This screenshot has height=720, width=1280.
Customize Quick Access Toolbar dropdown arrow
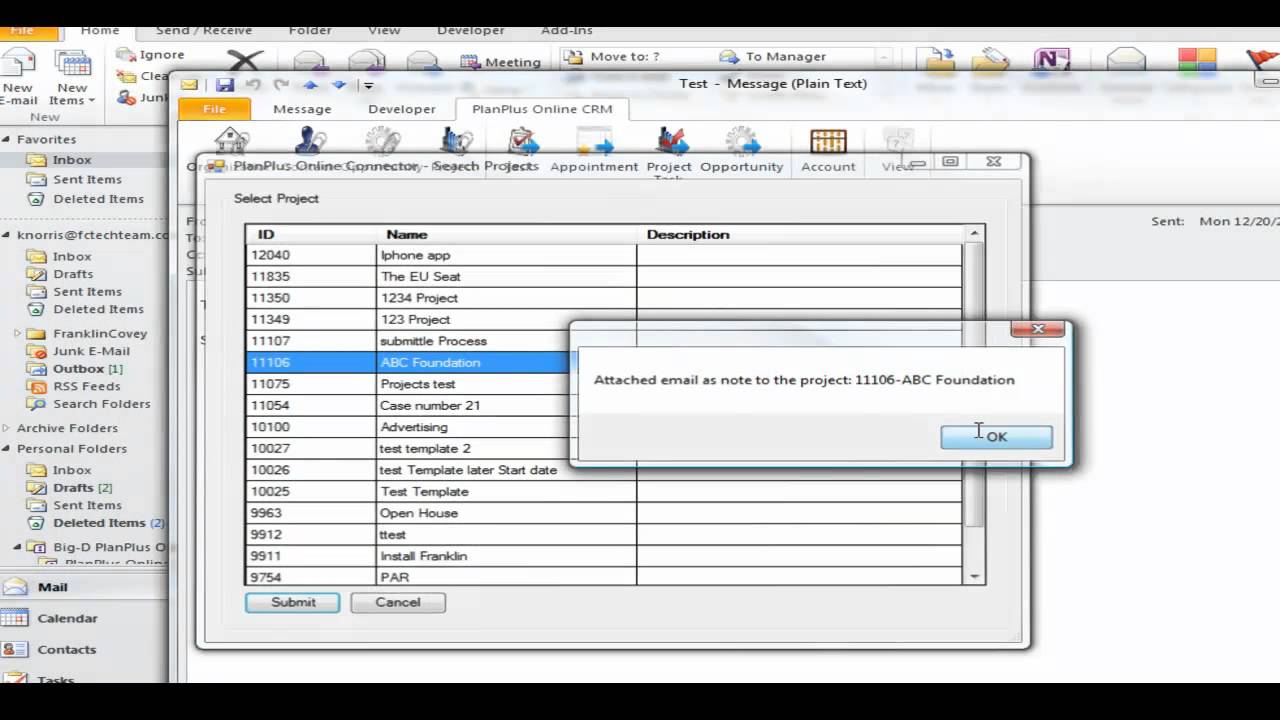368,86
